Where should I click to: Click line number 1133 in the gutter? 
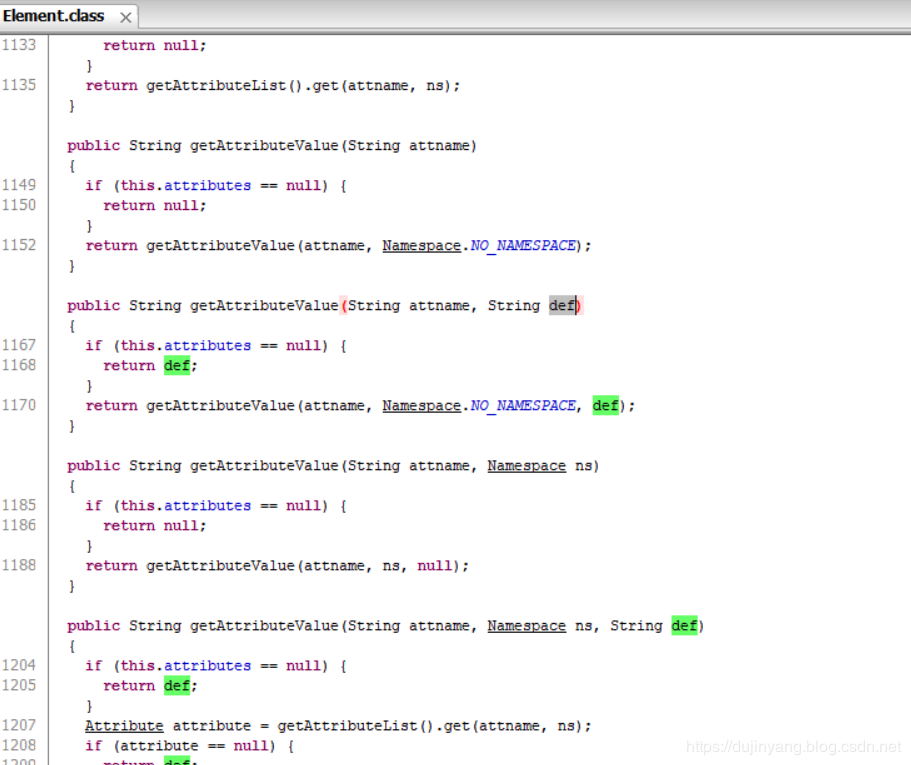(21, 45)
